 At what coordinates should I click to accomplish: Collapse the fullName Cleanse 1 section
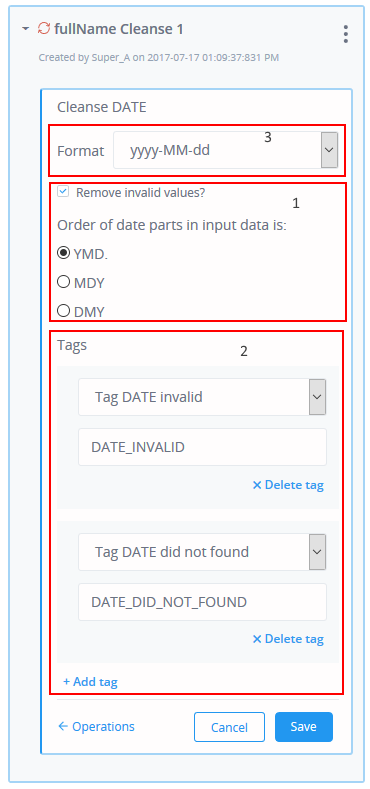[26, 29]
